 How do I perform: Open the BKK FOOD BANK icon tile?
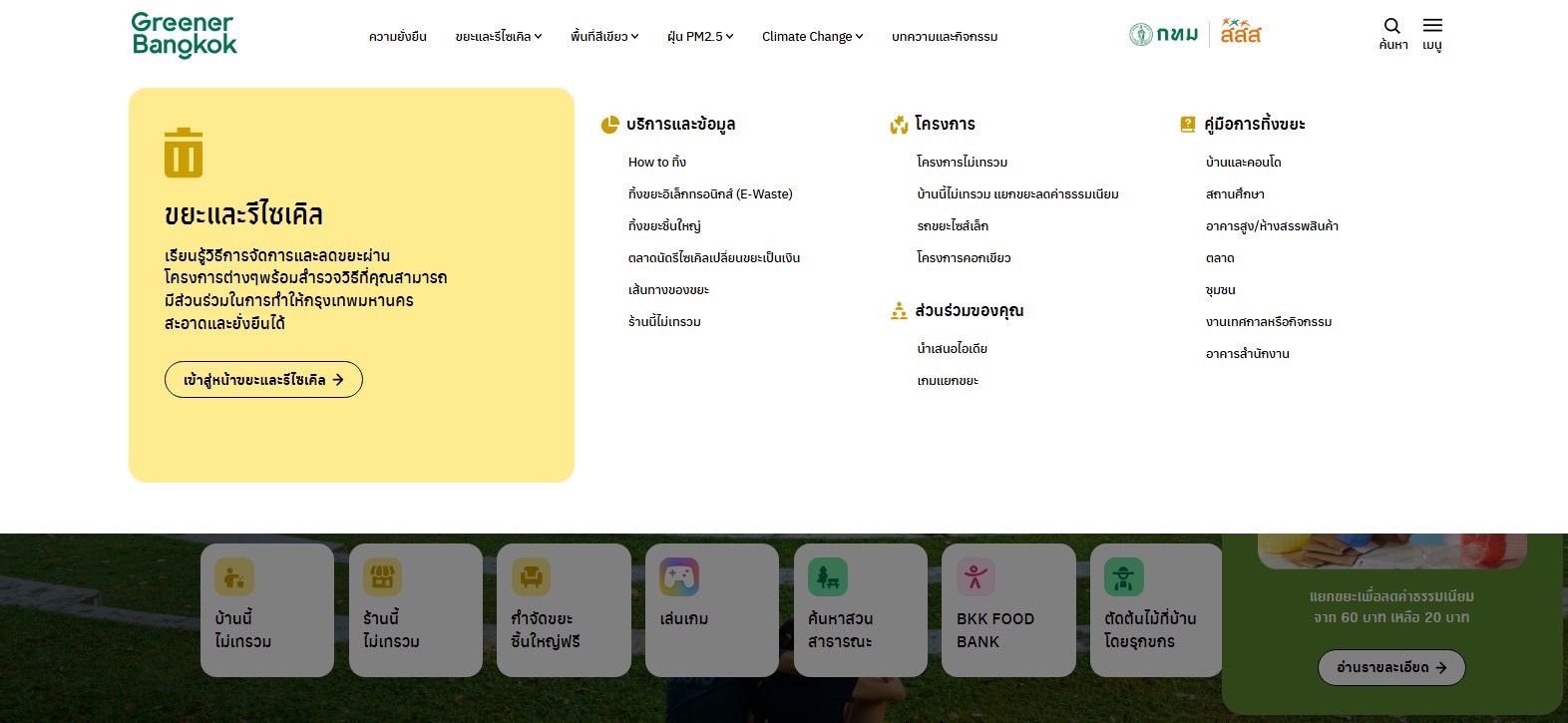coord(976,577)
